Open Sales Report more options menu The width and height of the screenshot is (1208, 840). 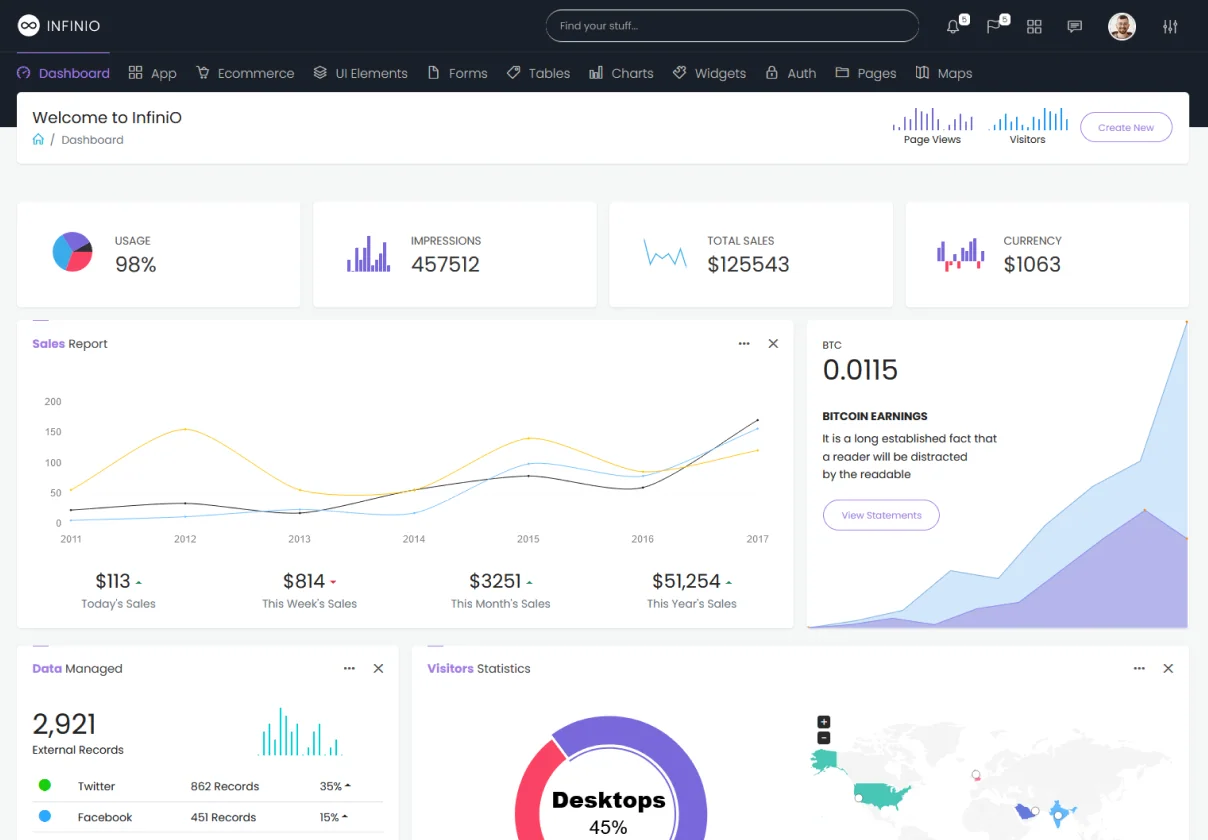point(744,343)
